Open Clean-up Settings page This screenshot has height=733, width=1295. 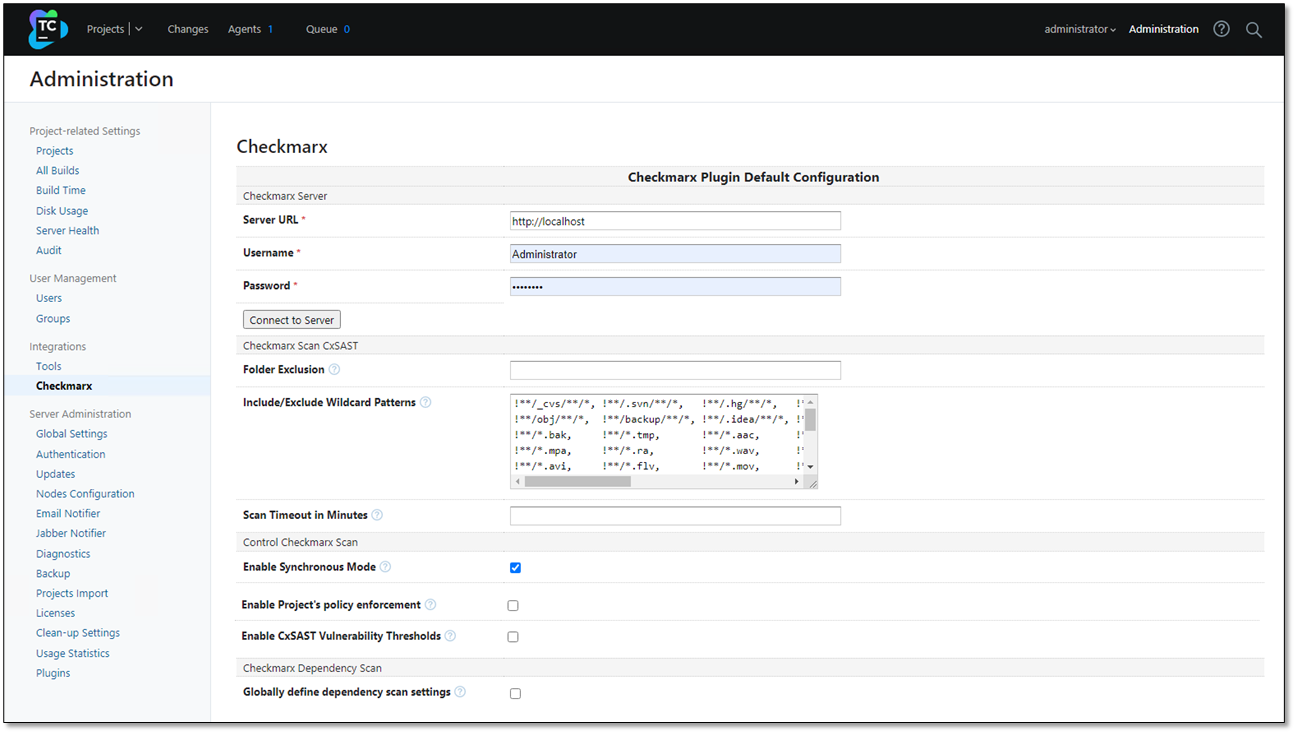(78, 633)
